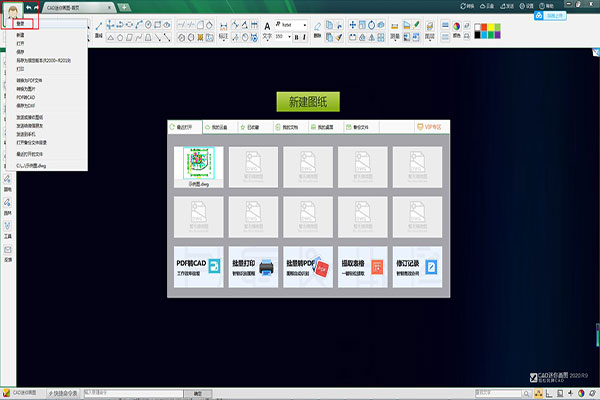600x400 pixels.
Task: Open the 颜色 color wheel
Action: (x=457, y=30)
